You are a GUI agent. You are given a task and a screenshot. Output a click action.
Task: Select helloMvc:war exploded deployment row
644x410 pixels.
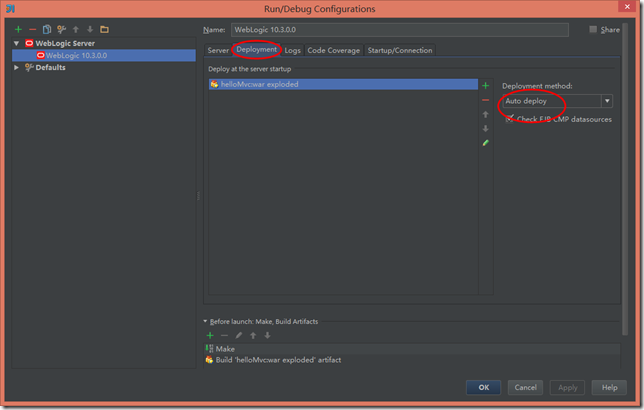point(343,84)
